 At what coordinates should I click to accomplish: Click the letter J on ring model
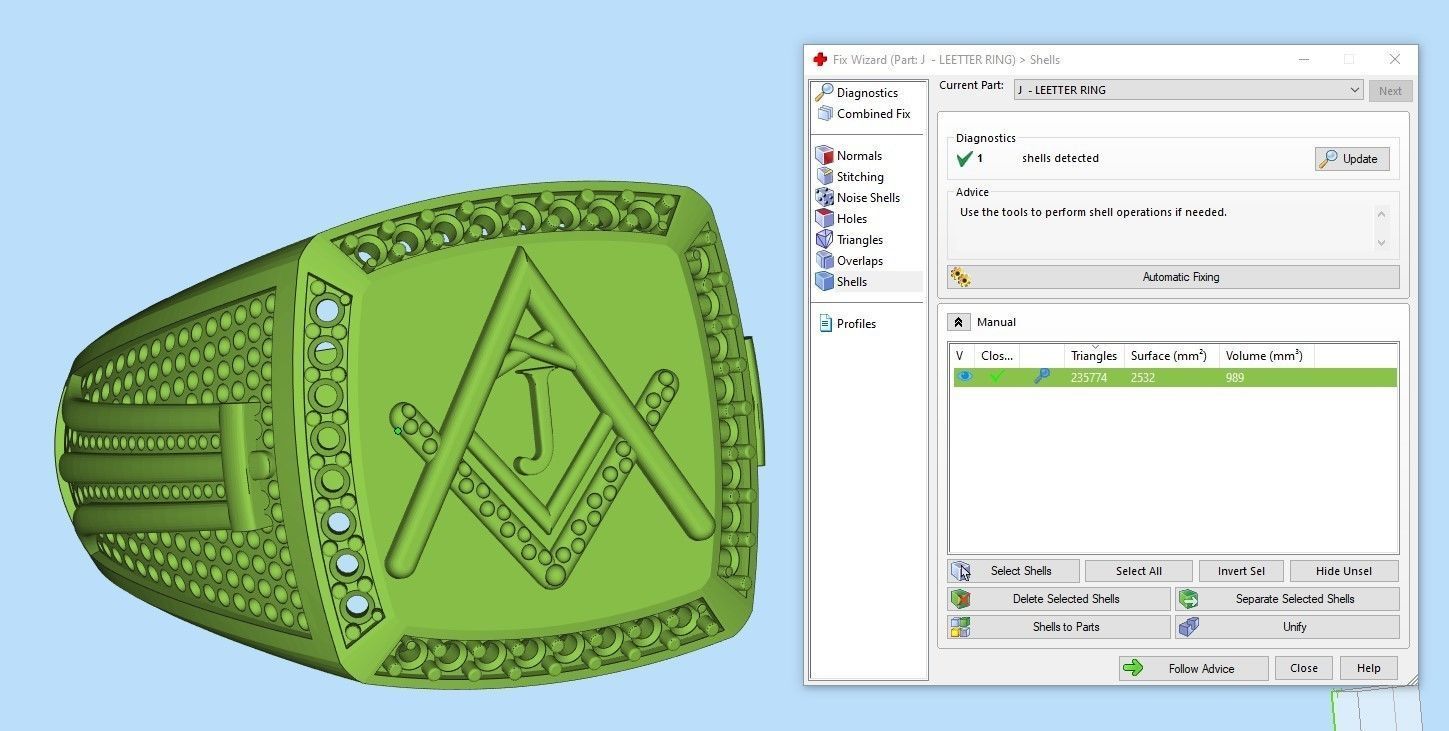pos(539,422)
